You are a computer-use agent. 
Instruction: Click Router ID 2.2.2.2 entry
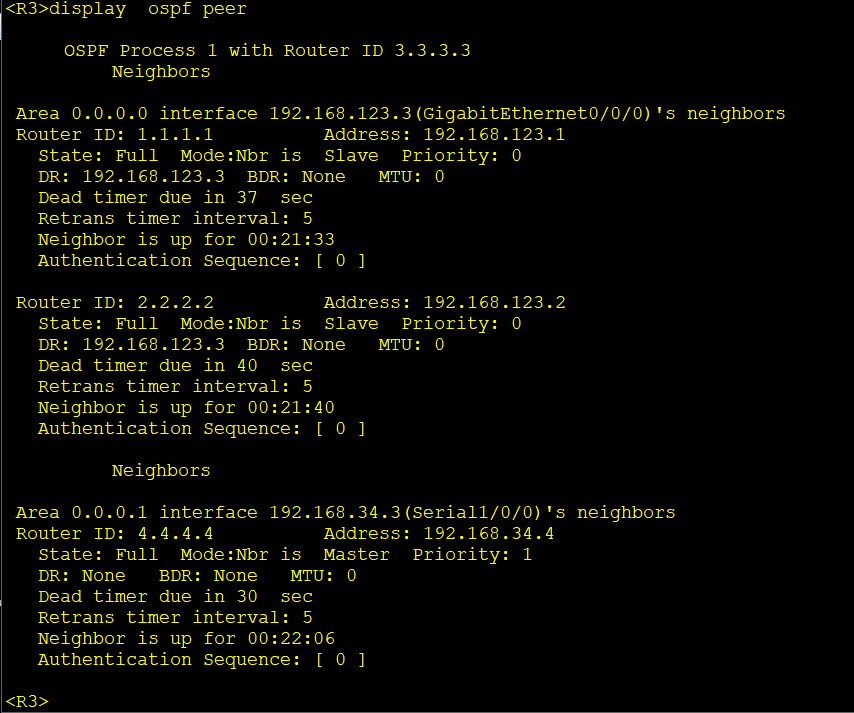tap(114, 302)
